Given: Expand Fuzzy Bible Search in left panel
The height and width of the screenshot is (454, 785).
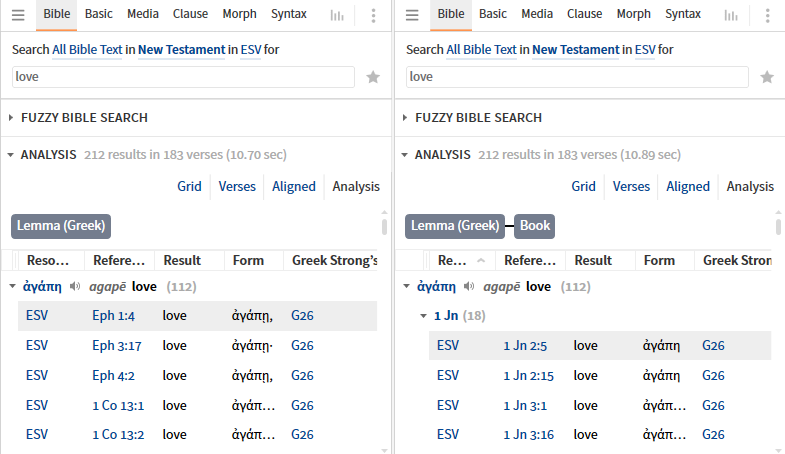Looking at the screenshot, I should point(11,118).
